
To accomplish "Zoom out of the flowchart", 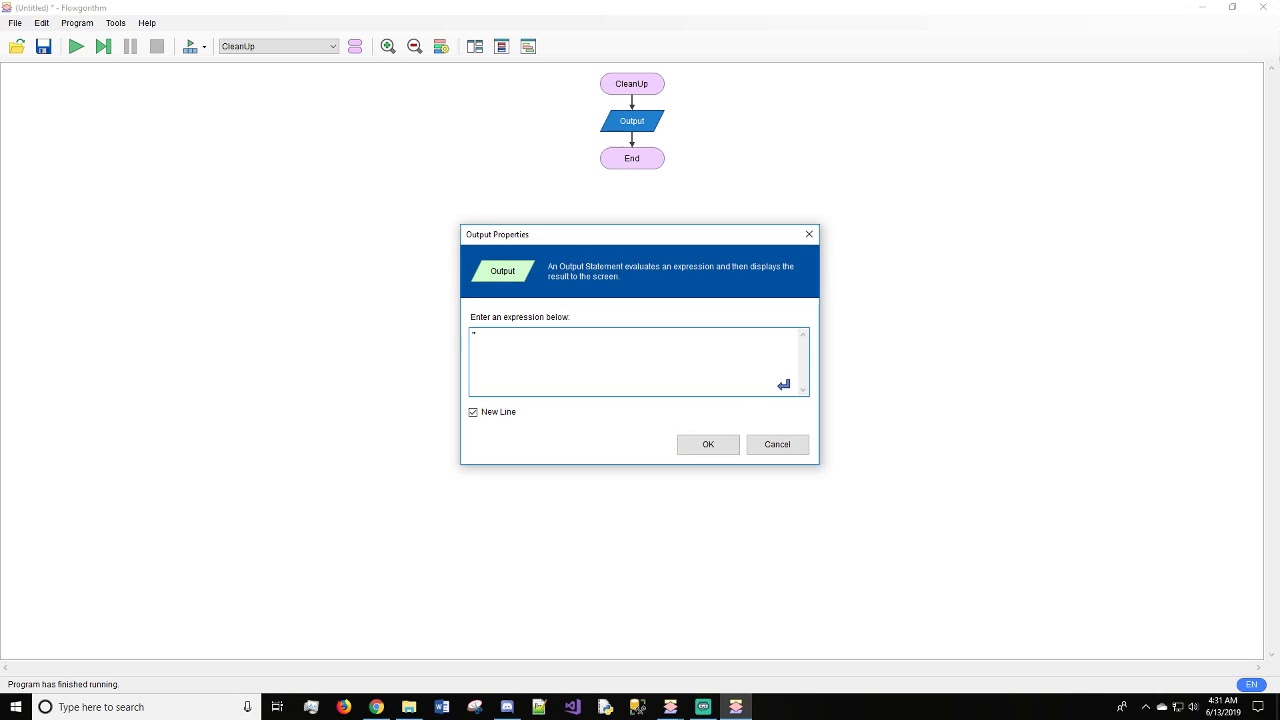I will pos(415,46).
